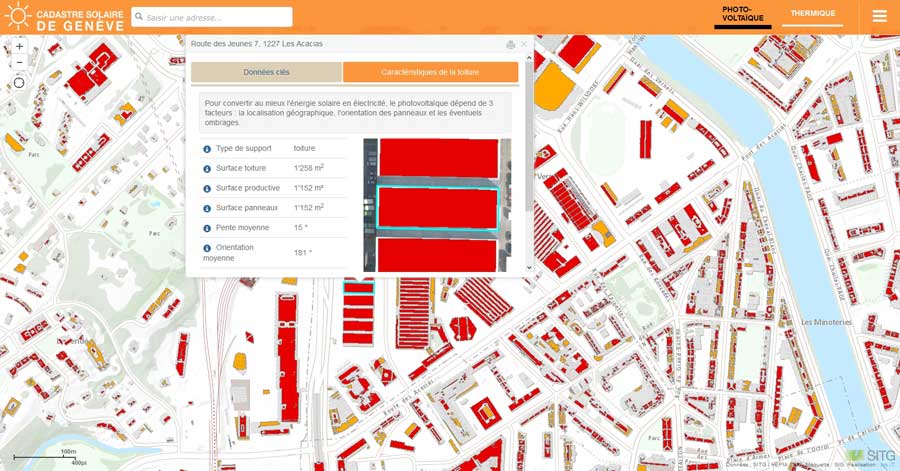
Task: Zoom out of the map
Action: [x=19, y=63]
